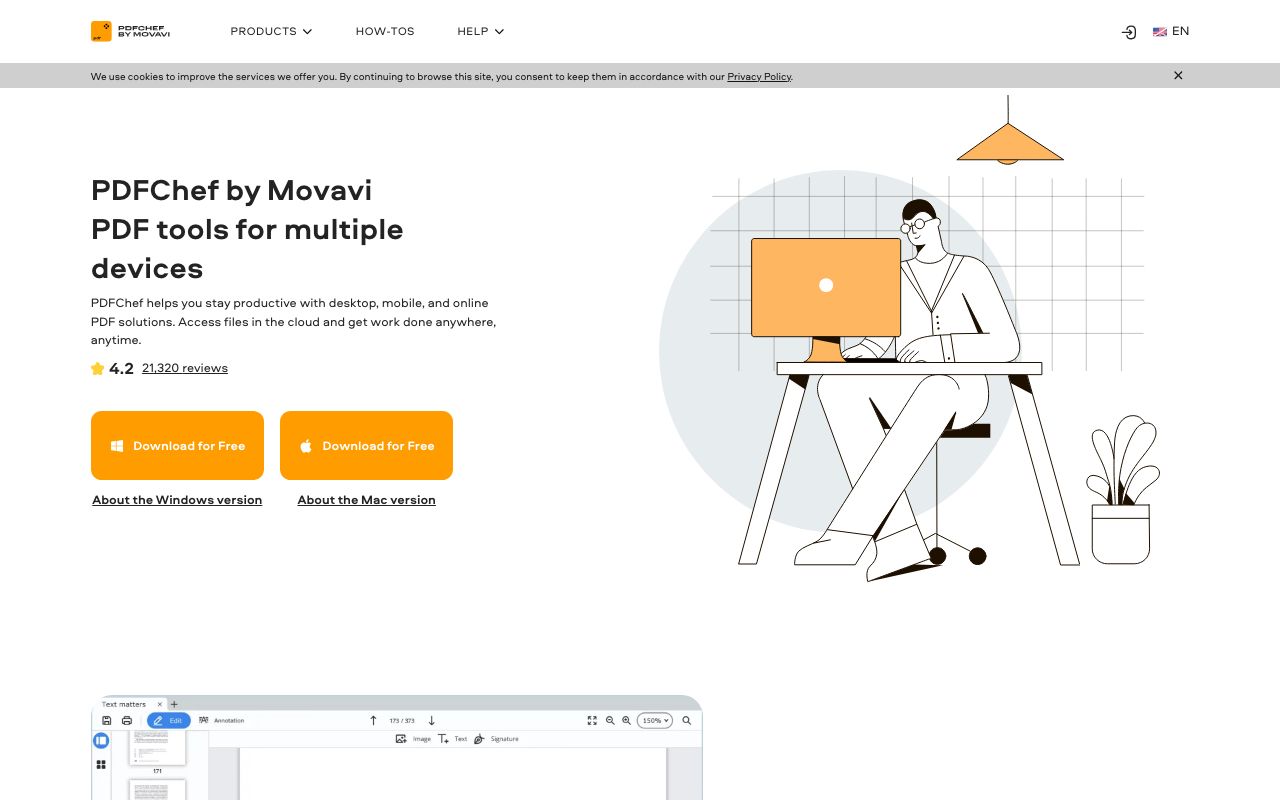Select the "PDFChef by Movavi" headline text
This screenshot has width=1280, height=800.
click(x=231, y=190)
